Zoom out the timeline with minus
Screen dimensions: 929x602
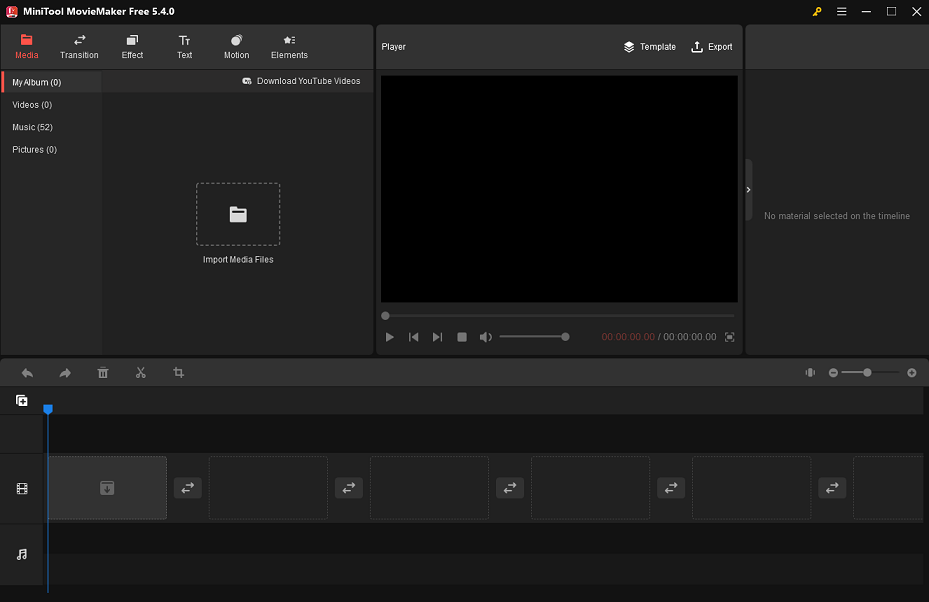[x=833, y=373]
